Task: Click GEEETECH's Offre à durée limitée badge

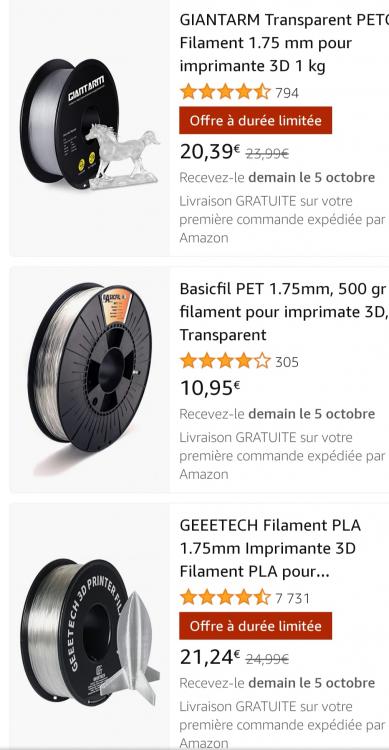Action: click(x=256, y=626)
